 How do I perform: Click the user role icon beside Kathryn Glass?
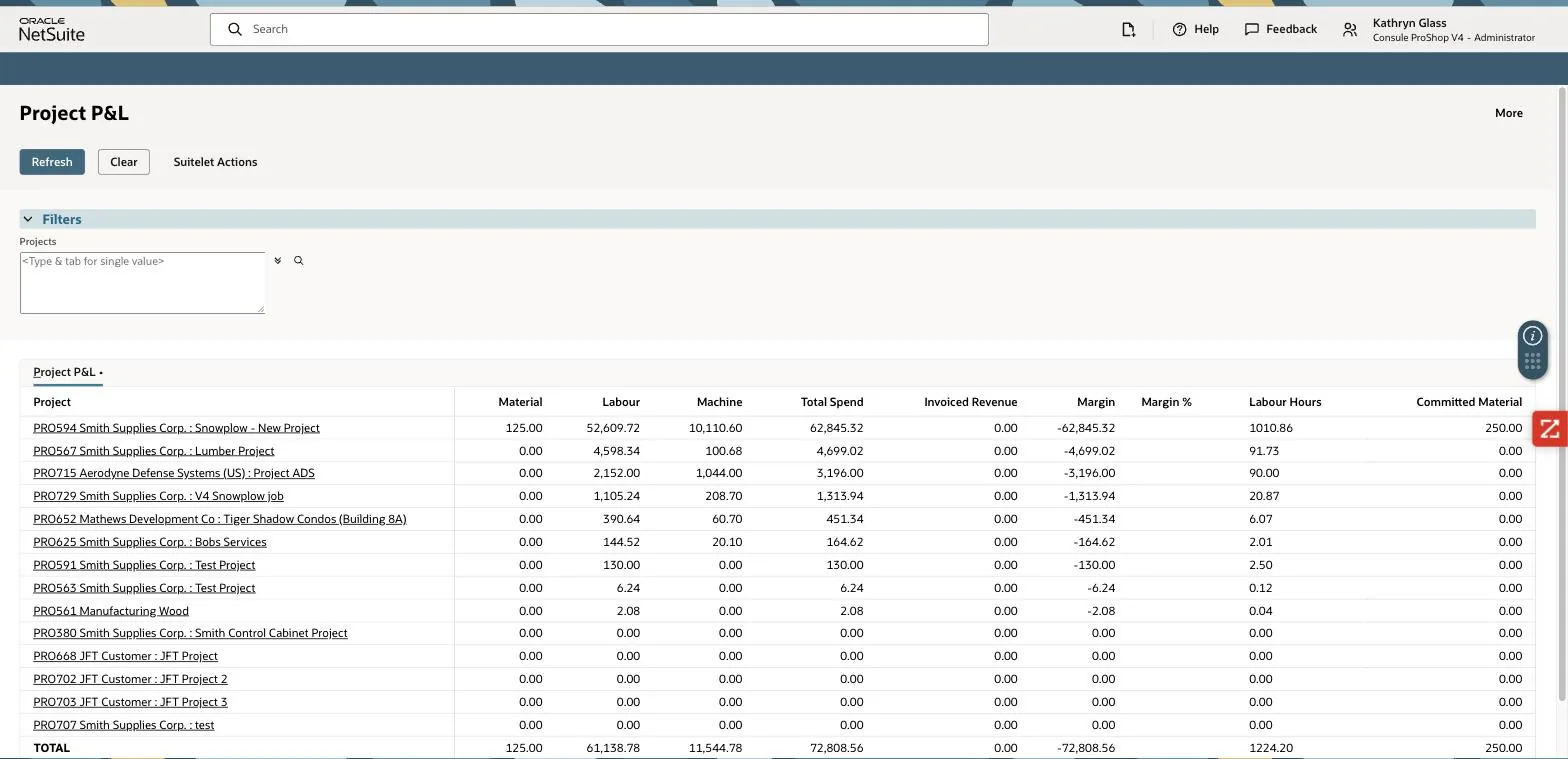(x=1350, y=30)
